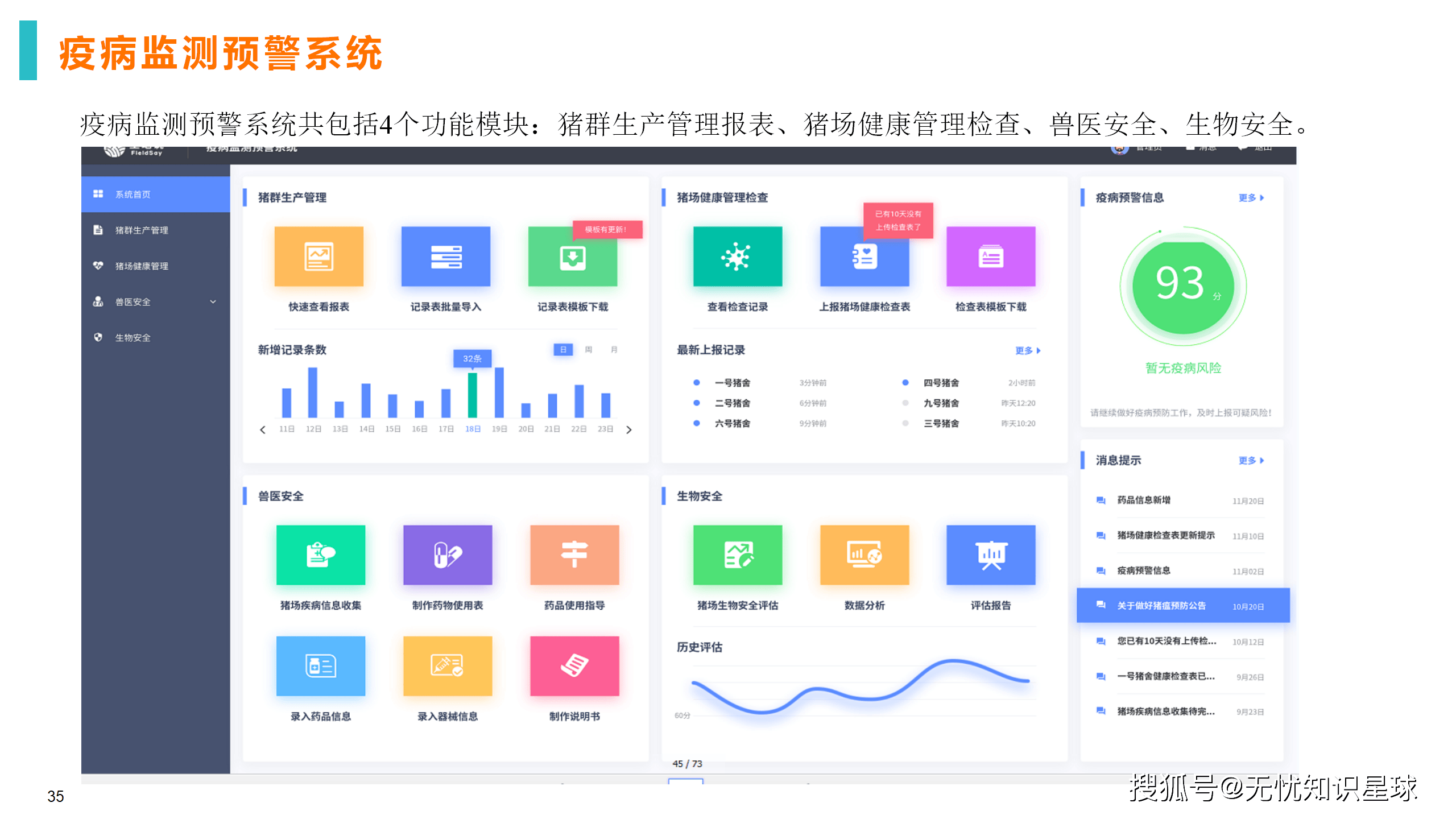Open 更多 link in 消息提示
This screenshot has width=1456, height=819.
[1251, 461]
